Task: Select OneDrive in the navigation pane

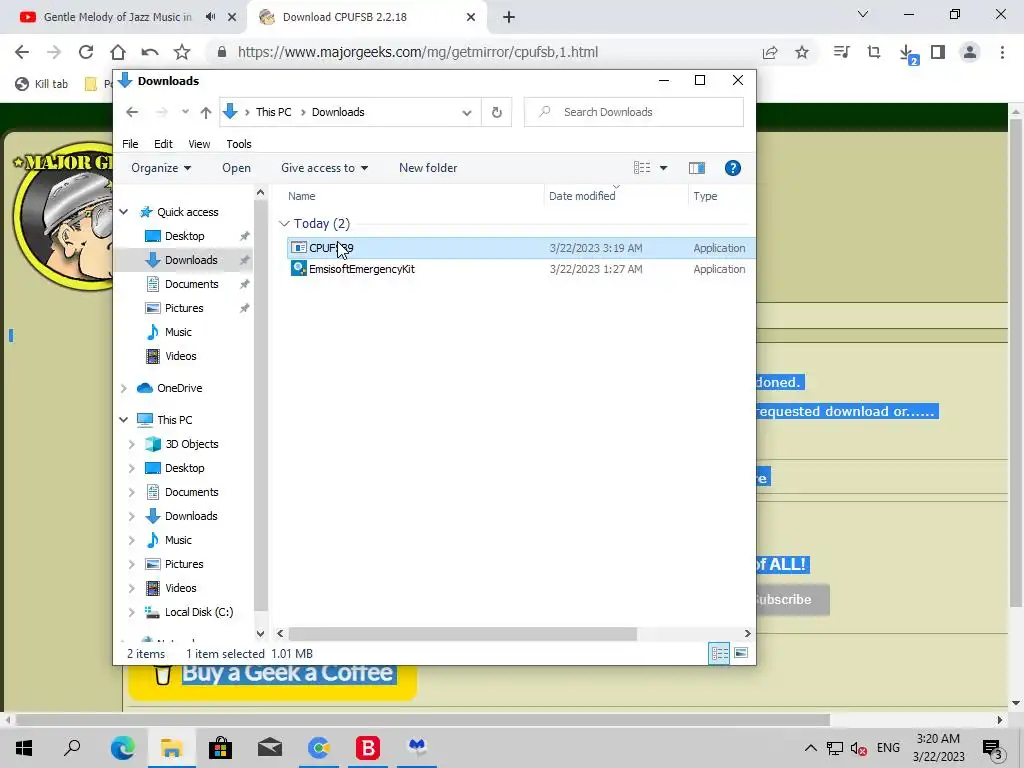Action: (180, 388)
